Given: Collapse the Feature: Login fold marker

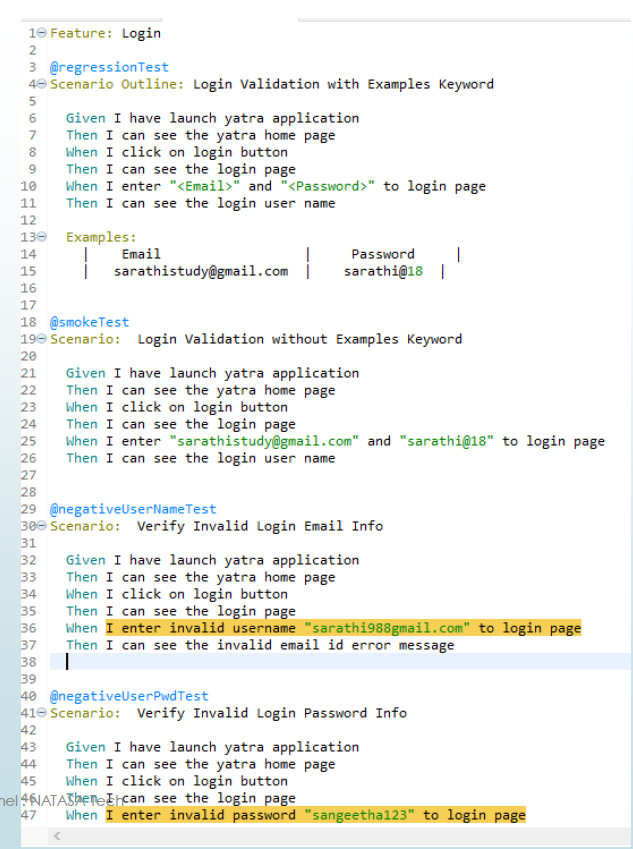Looking at the screenshot, I should tap(42, 32).
